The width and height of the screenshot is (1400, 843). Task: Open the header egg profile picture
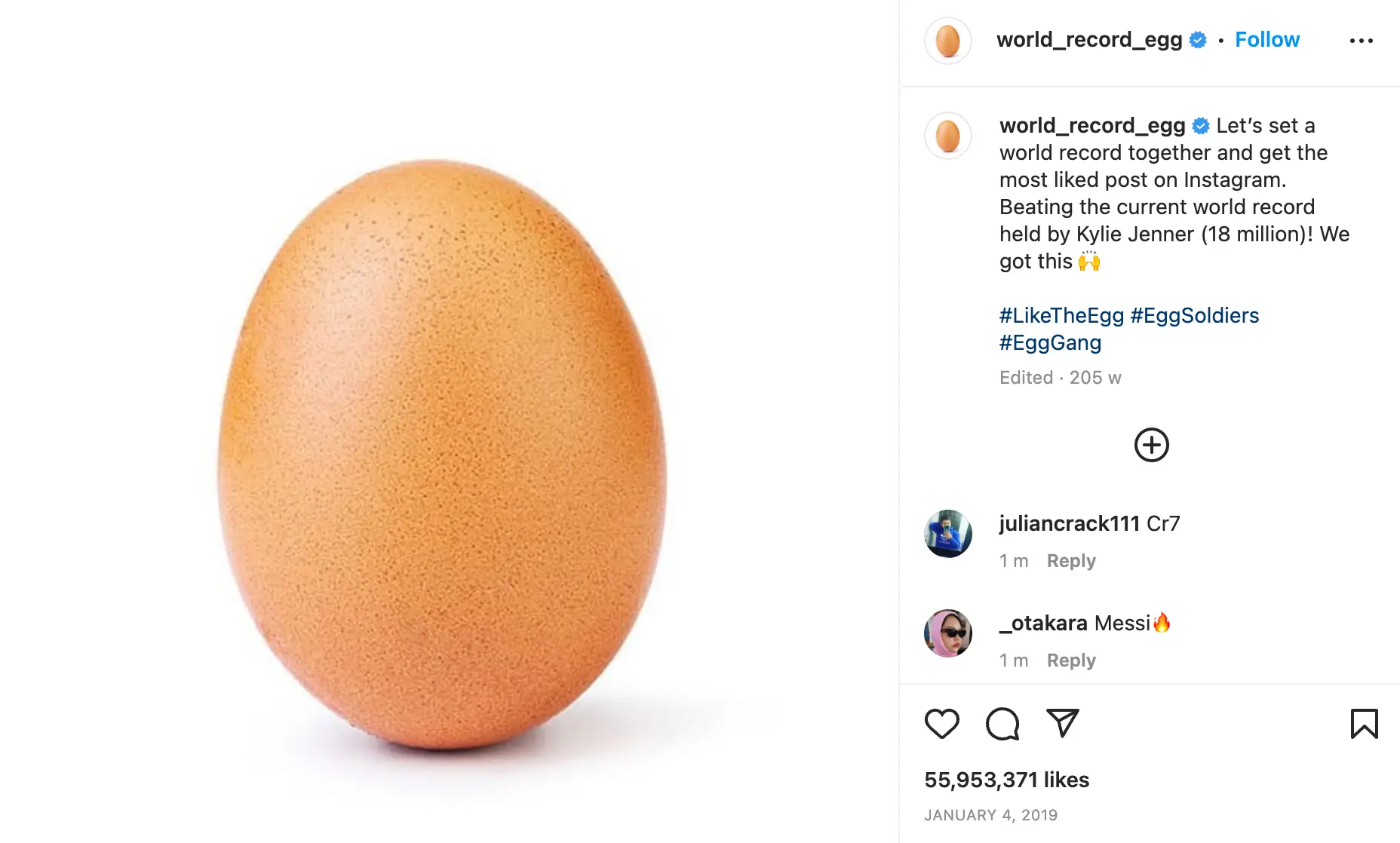pyautogui.click(x=947, y=41)
